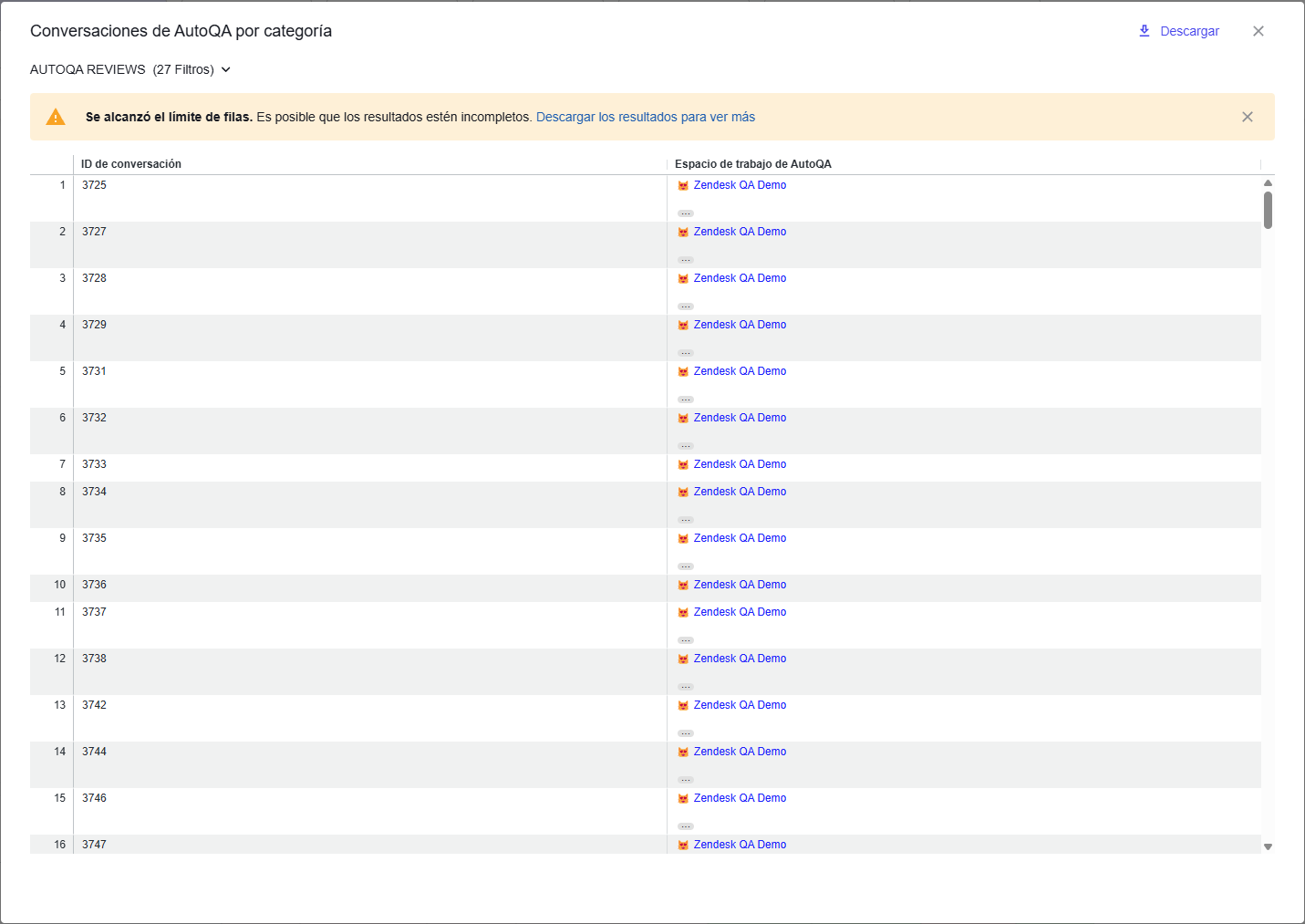Select row number 12 cell

pos(52,671)
